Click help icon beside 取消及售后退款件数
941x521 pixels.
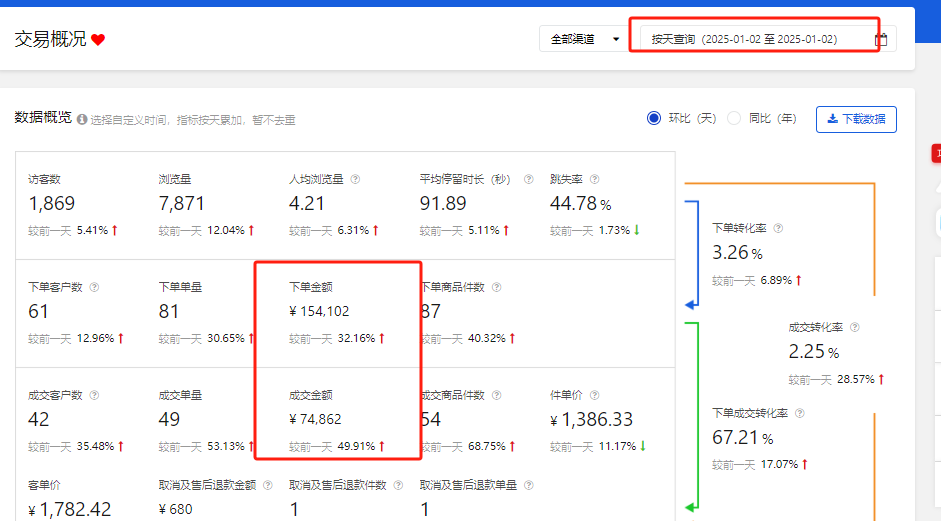click(x=398, y=485)
